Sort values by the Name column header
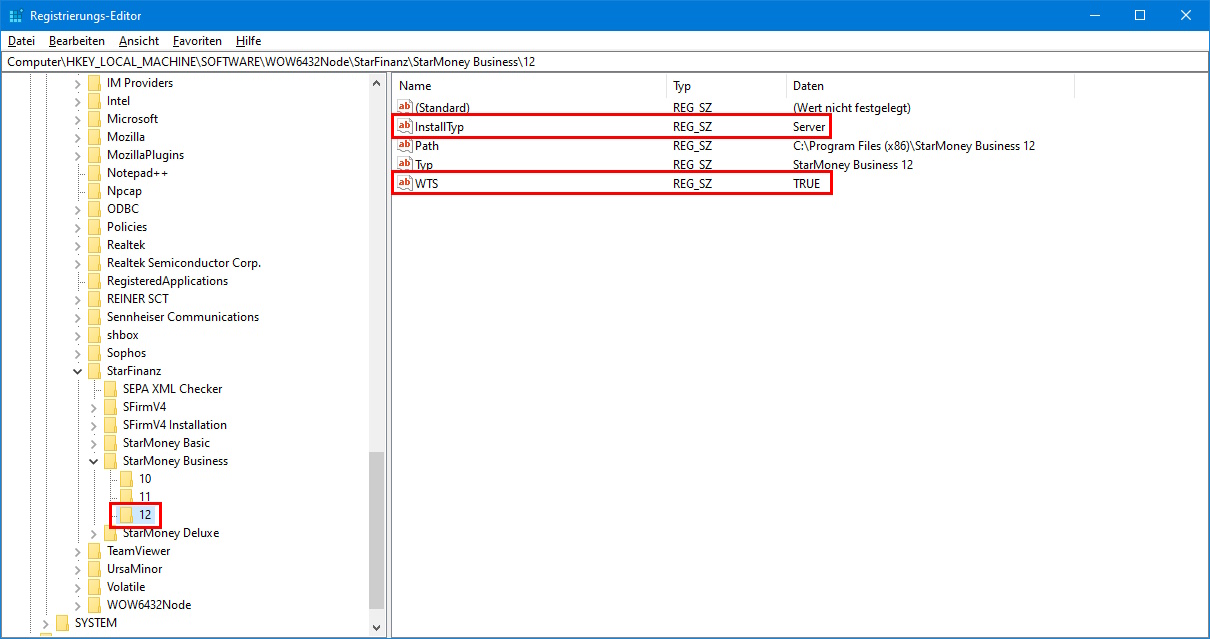The height and width of the screenshot is (639, 1210). tap(529, 86)
